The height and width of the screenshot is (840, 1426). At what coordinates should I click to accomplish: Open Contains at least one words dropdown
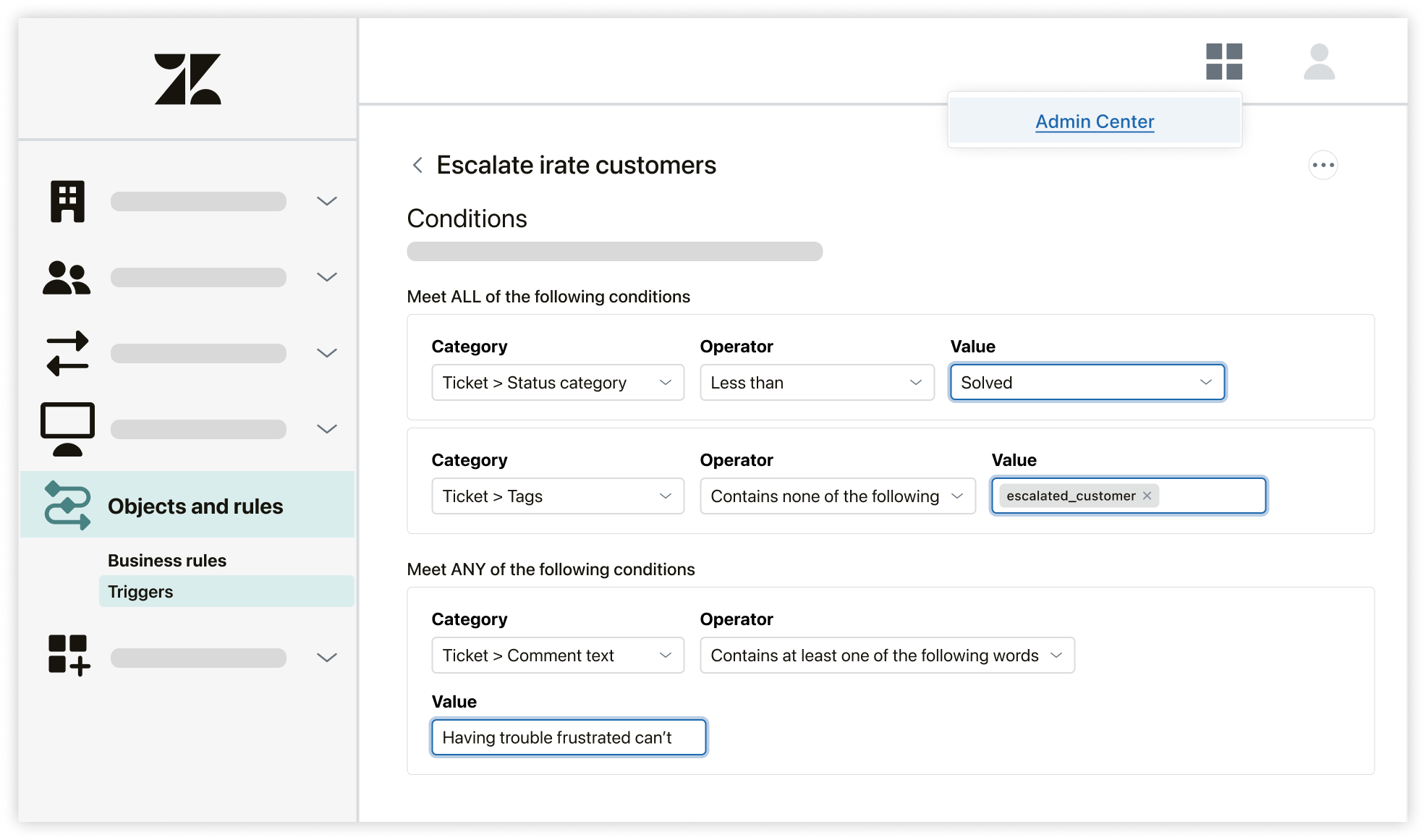pos(887,656)
